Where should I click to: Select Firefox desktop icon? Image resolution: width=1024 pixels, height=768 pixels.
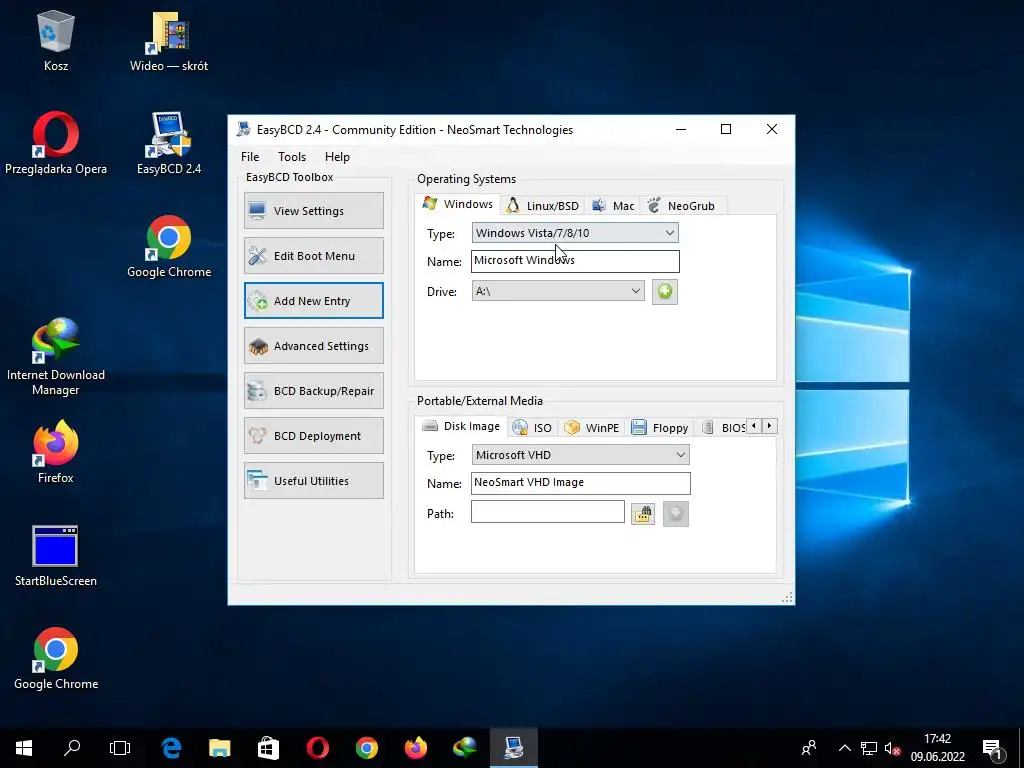tap(56, 452)
